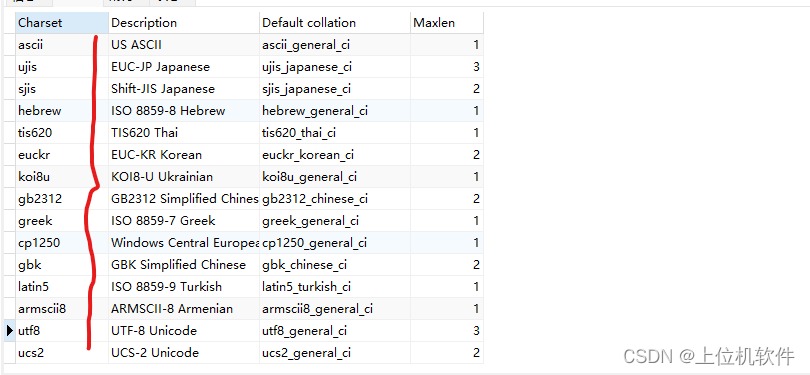The height and width of the screenshot is (375, 810).
Task: Select the ucs2_general_ci collation cell
Action: [335, 353]
